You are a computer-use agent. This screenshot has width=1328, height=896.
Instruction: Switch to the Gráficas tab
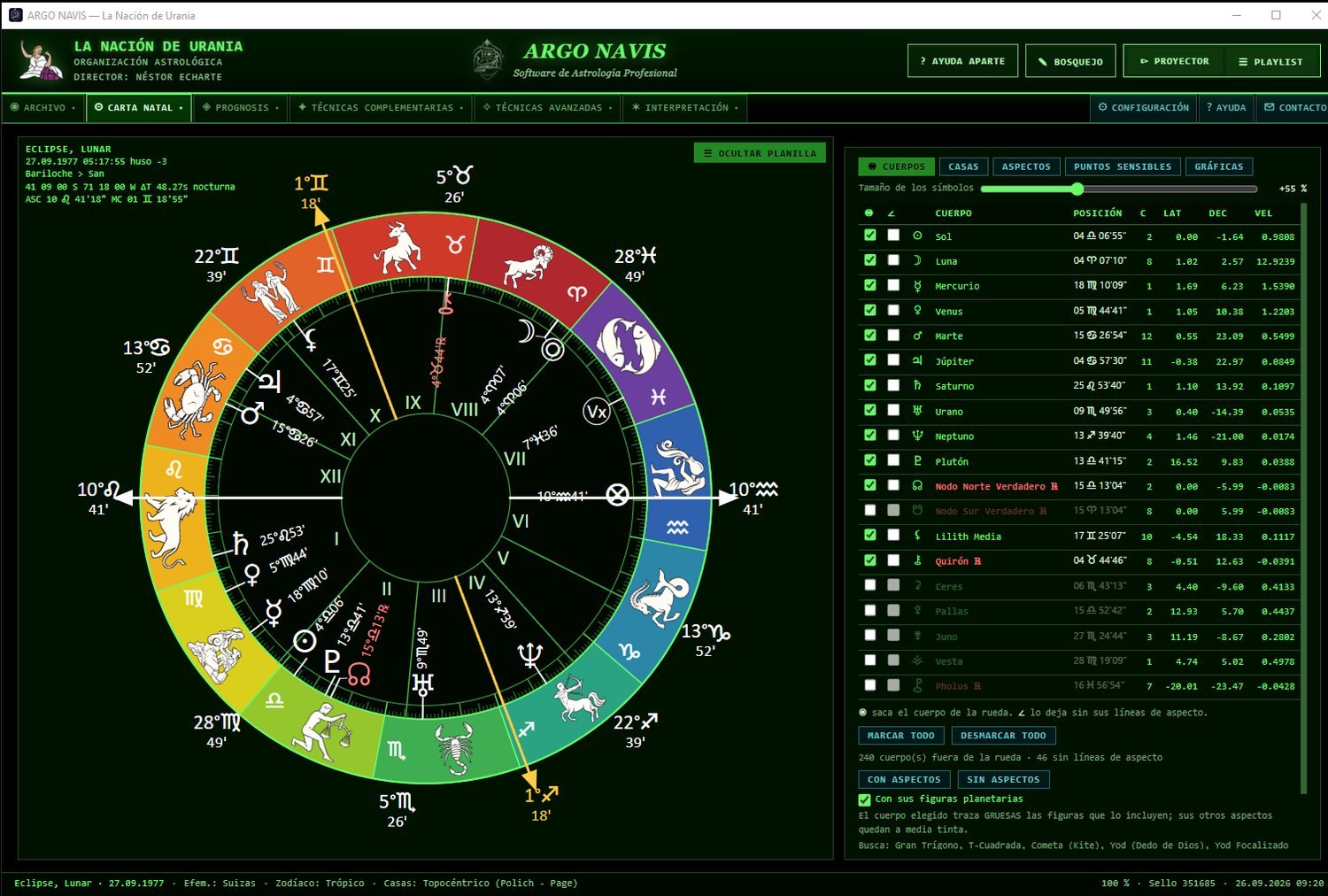point(1219,166)
